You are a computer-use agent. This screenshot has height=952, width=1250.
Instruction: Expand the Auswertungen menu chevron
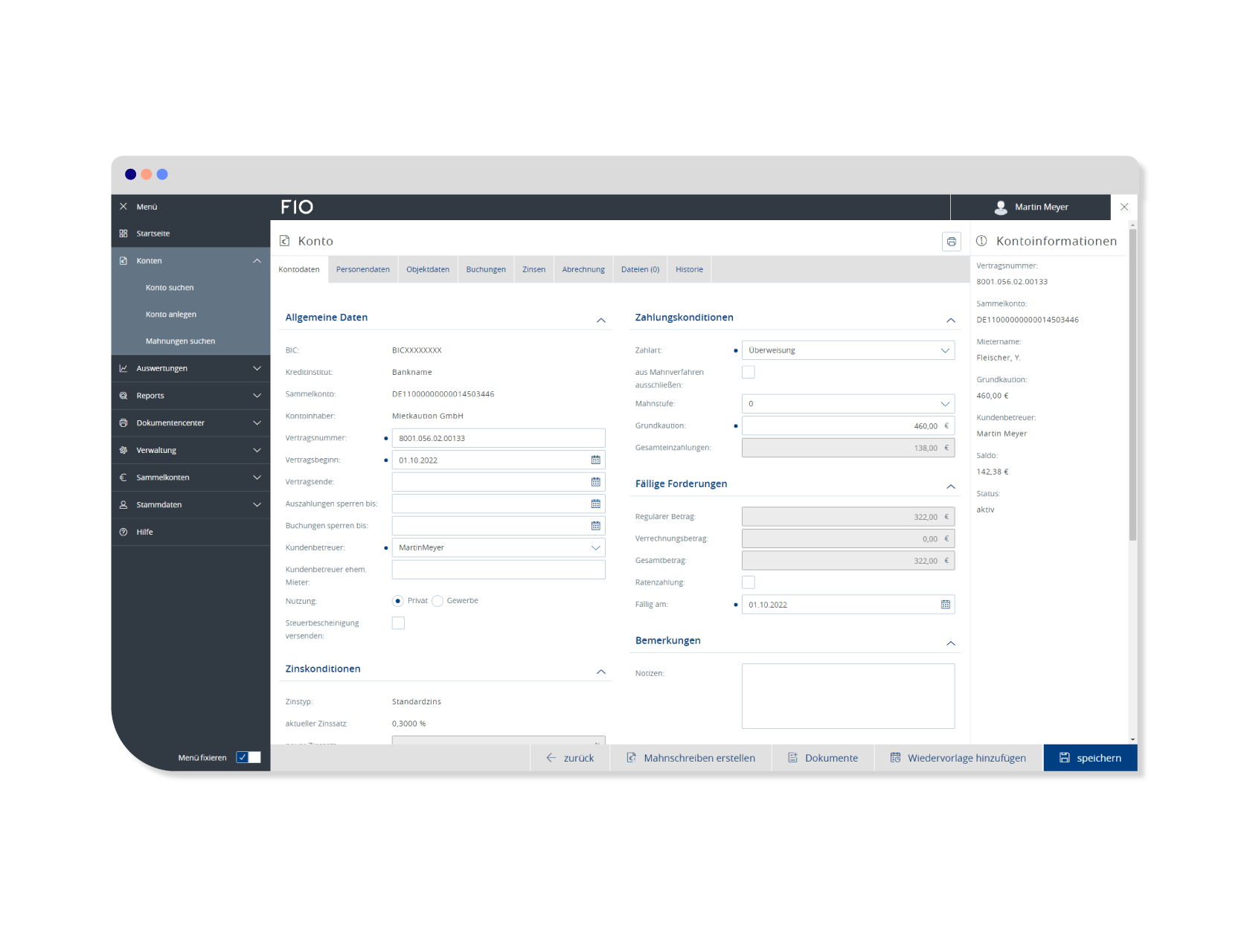[x=257, y=368]
